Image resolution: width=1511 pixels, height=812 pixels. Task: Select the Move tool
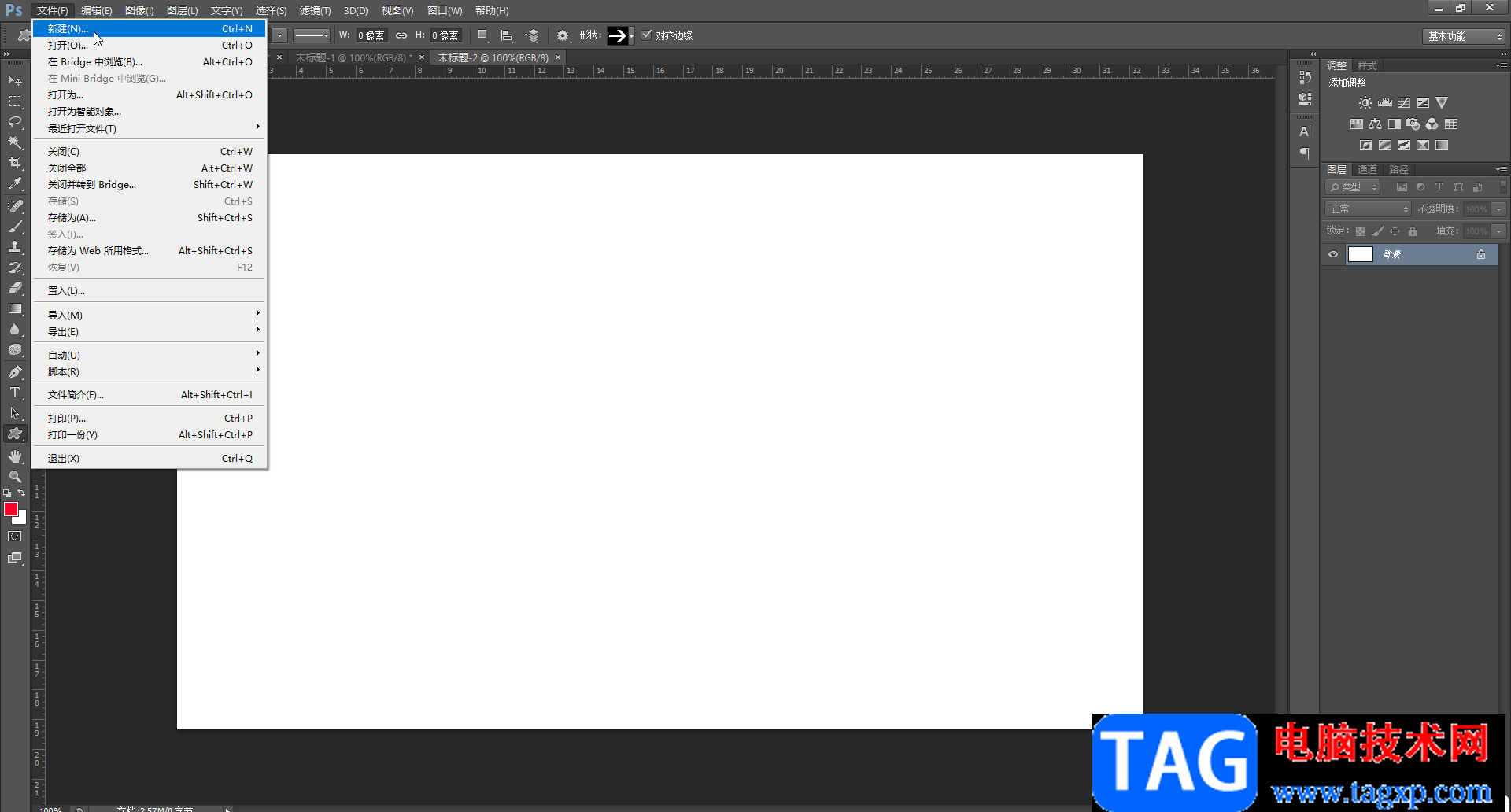pos(15,80)
